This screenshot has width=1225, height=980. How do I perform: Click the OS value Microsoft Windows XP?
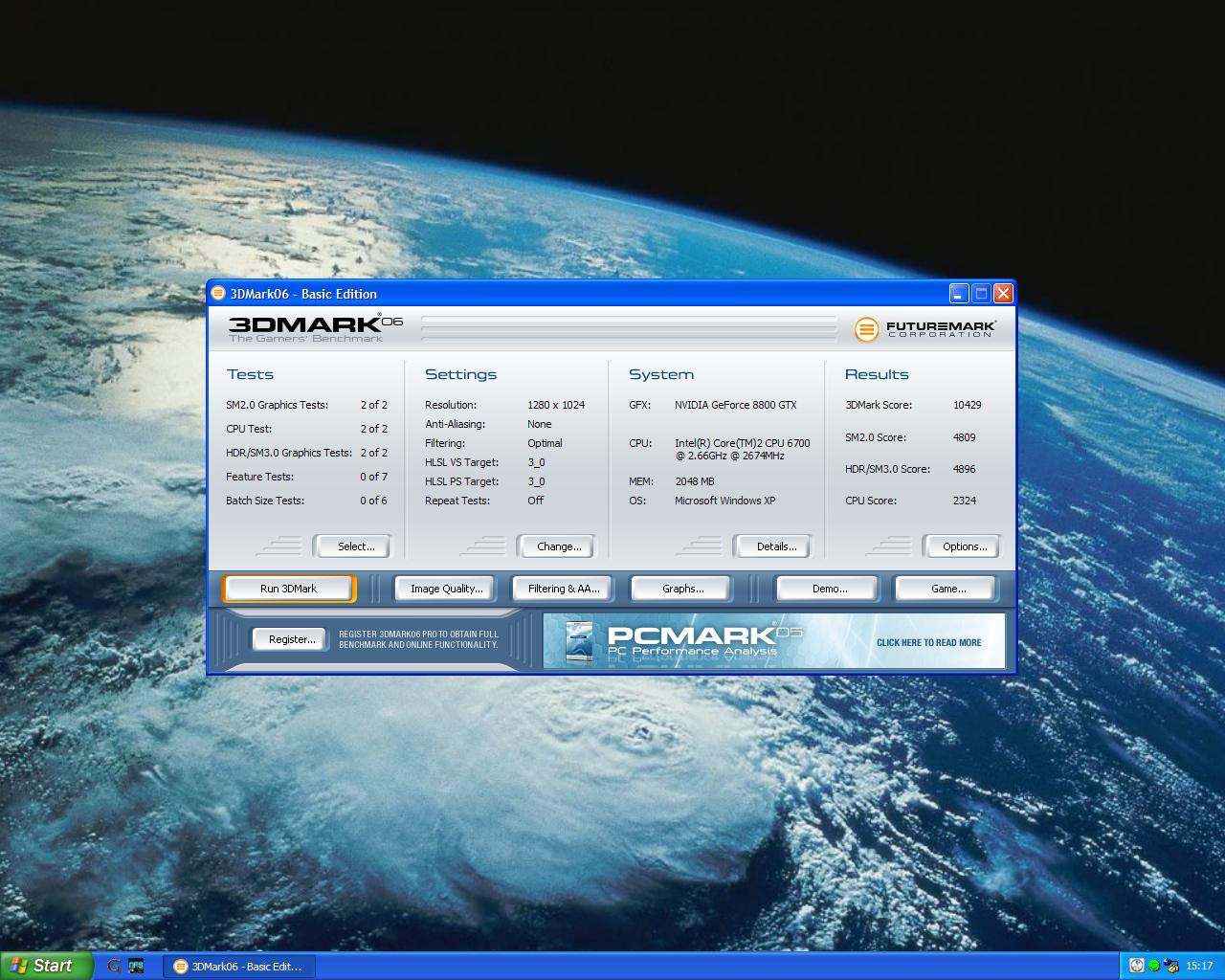[x=724, y=501]
